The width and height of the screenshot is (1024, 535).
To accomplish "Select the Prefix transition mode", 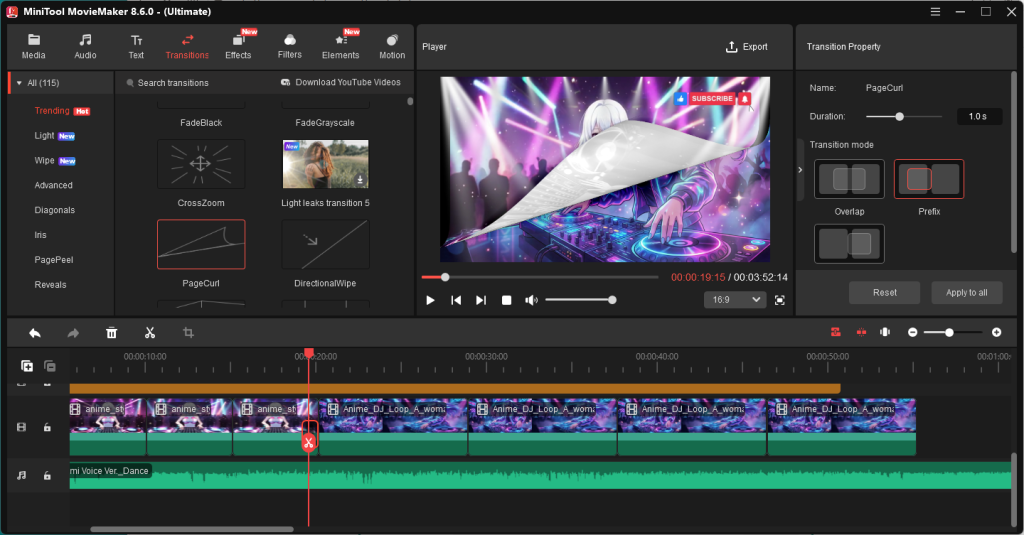I will coord(929,180).
